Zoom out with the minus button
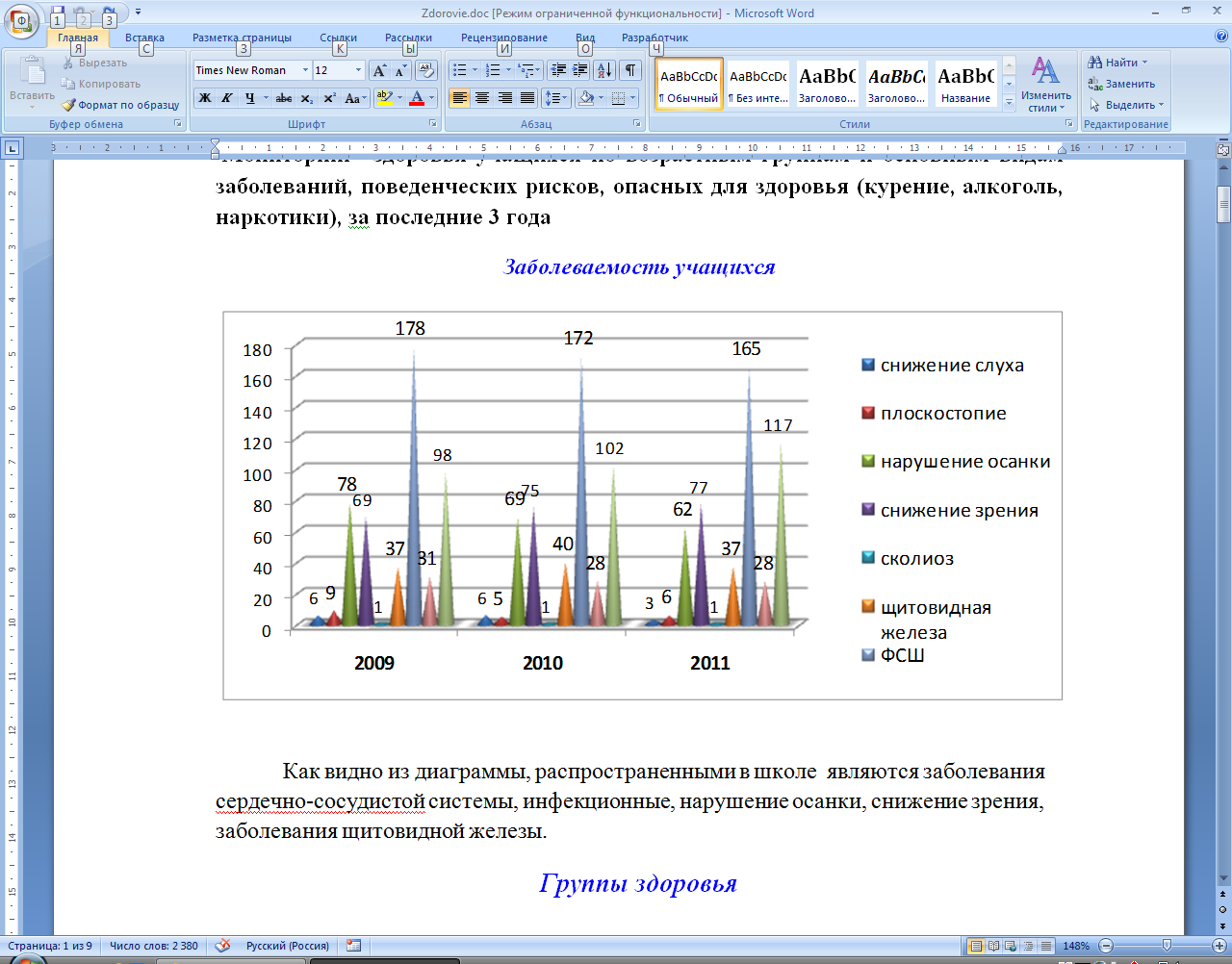 pos(1106,946)
